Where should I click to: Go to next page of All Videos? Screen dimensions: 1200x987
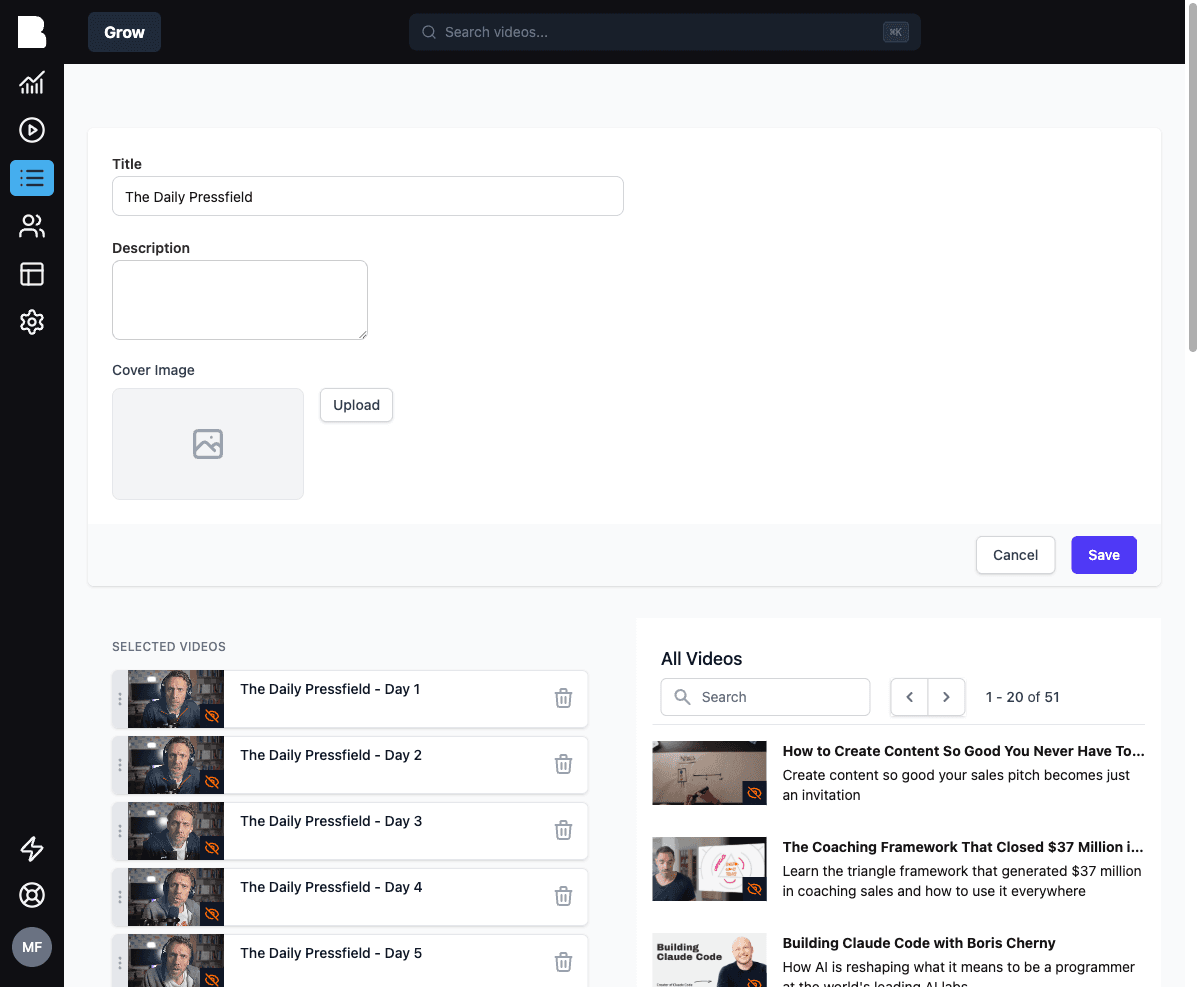pyautogui.click(x=946, y=697)
